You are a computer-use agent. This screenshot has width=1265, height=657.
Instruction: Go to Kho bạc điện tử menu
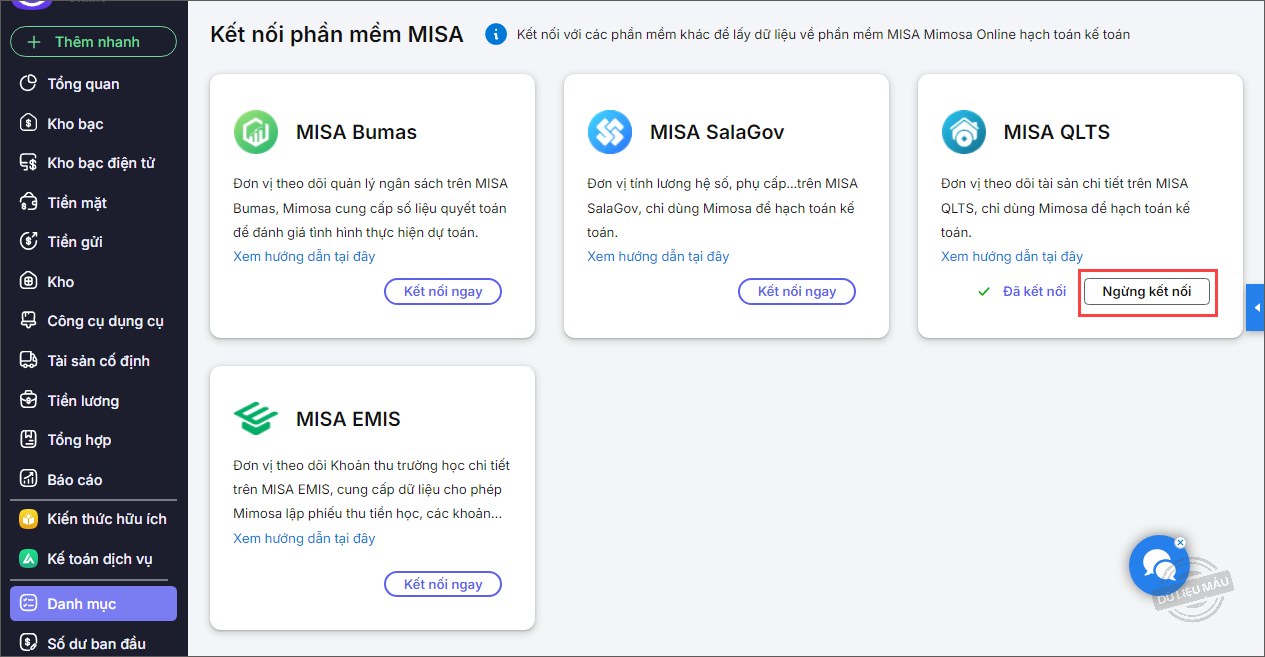[x=100, y=163]
